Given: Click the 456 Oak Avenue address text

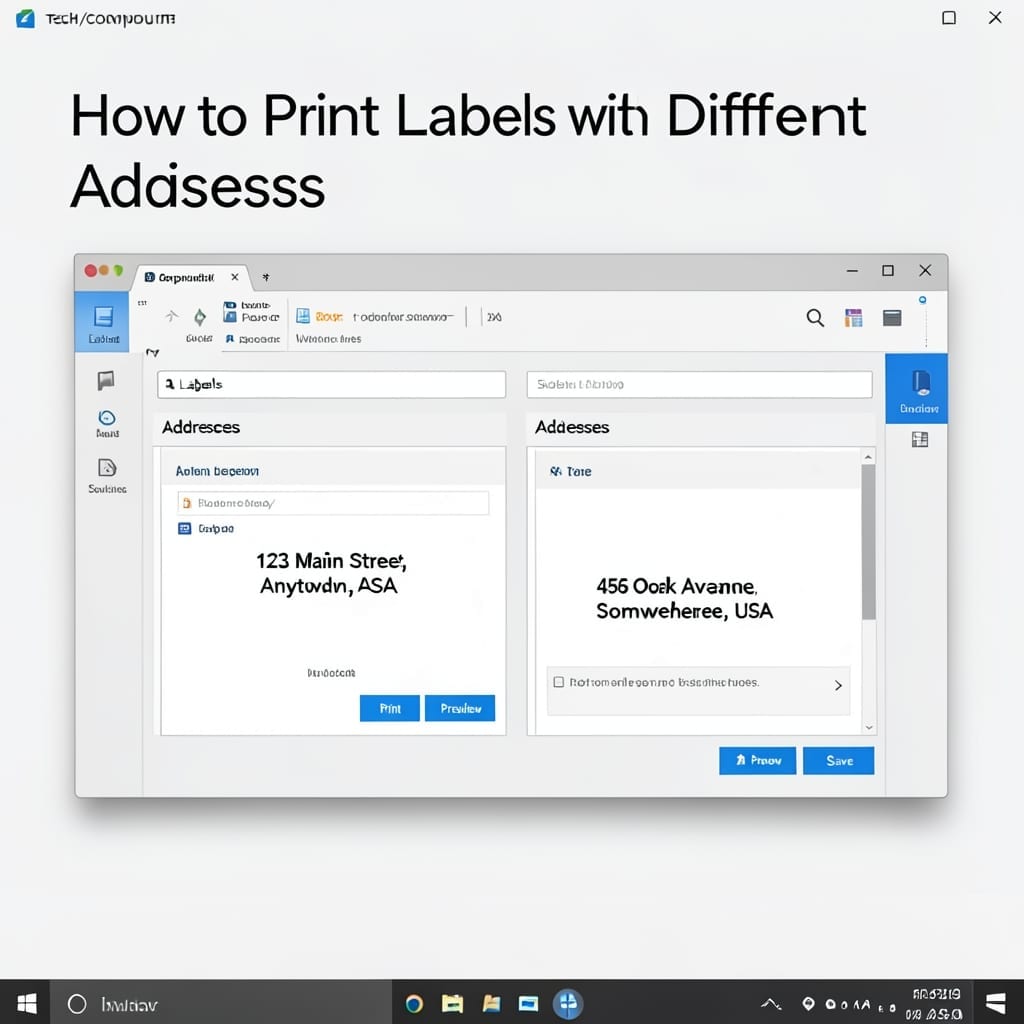Looking at the screenshot, I should tap(684, 598).
